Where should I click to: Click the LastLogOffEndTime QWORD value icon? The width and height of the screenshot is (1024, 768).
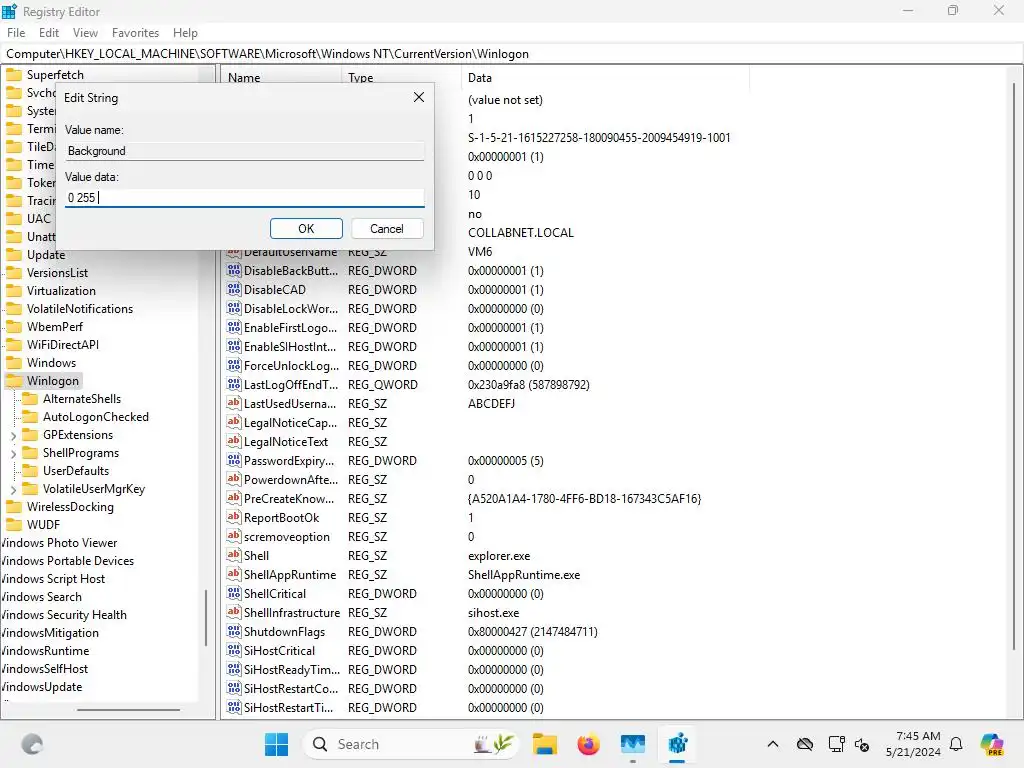point(234,385)
